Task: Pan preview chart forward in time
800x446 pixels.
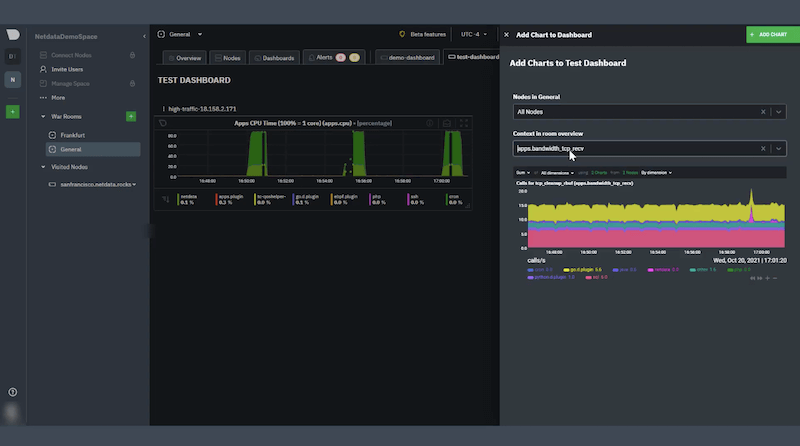Action: coord(760,278)
